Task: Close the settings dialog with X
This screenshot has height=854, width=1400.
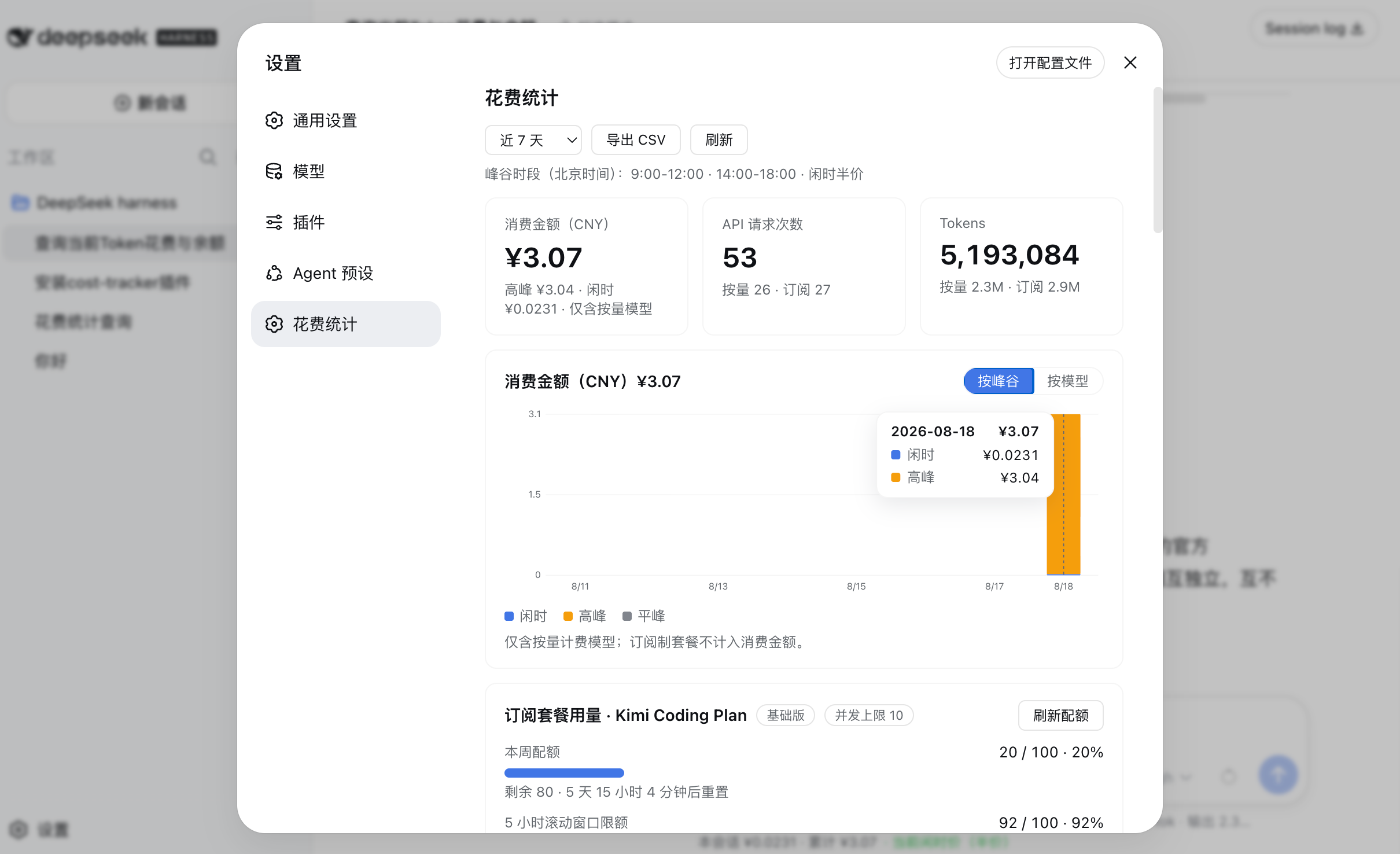Action: (1130, 62)
